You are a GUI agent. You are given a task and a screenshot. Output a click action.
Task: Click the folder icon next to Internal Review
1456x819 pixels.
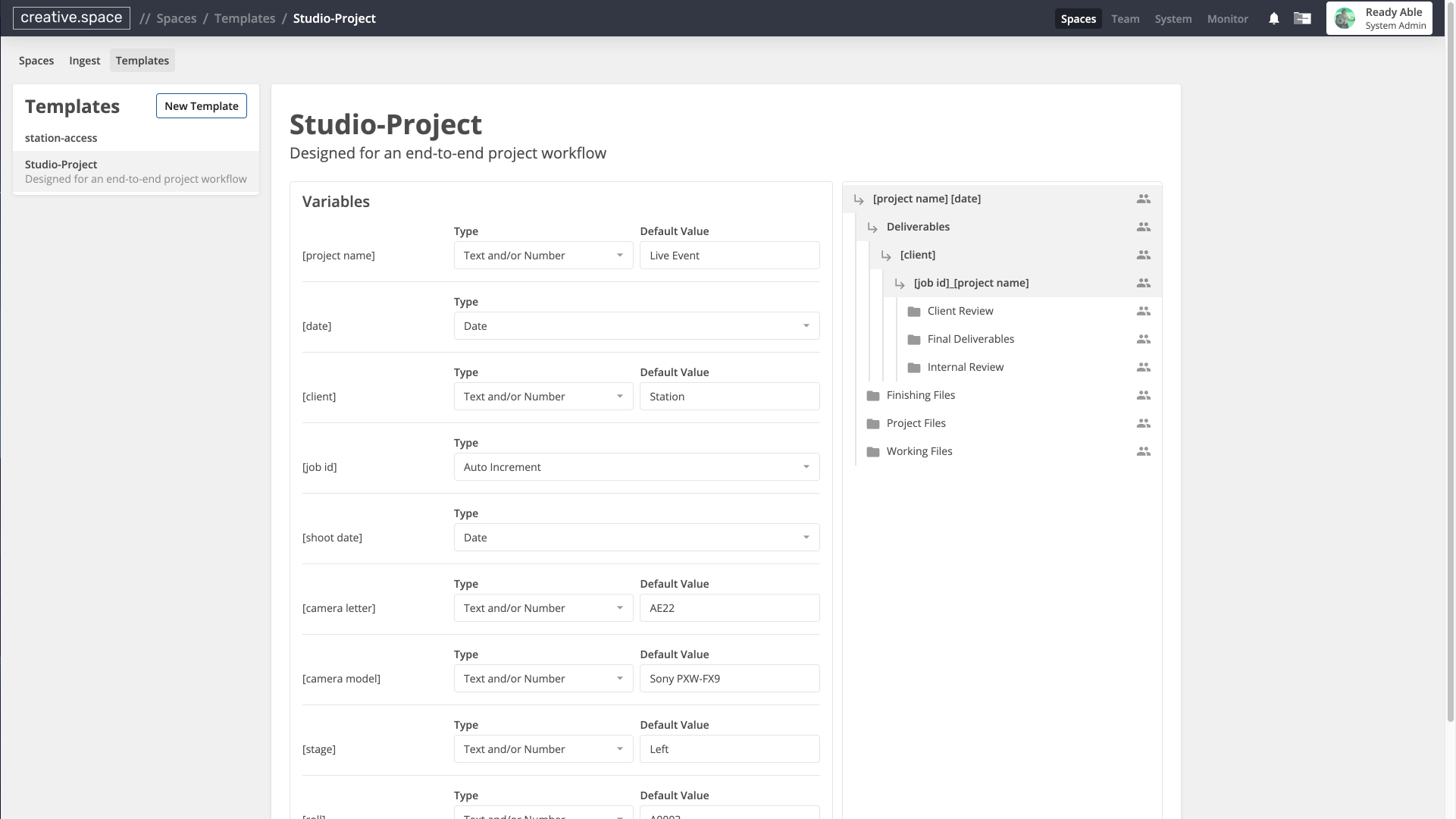[x=913, y=367]
